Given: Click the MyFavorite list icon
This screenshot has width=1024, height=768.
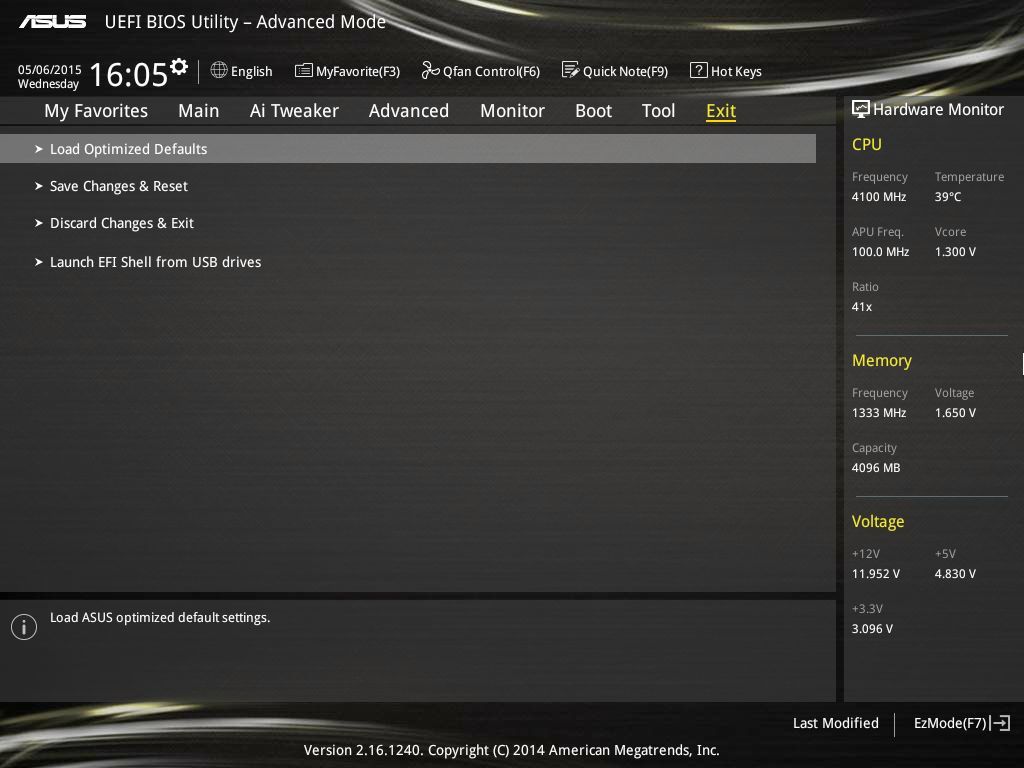Looking at the screenshot, I should (304, 71).
